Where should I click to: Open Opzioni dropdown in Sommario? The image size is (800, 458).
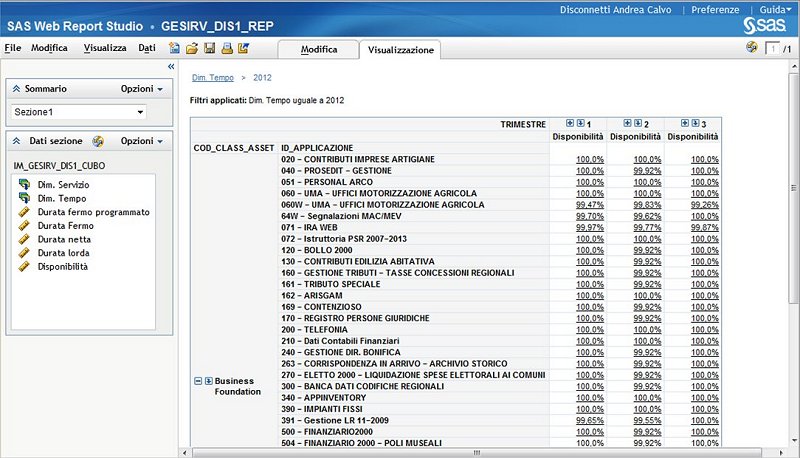pos(141,89)
